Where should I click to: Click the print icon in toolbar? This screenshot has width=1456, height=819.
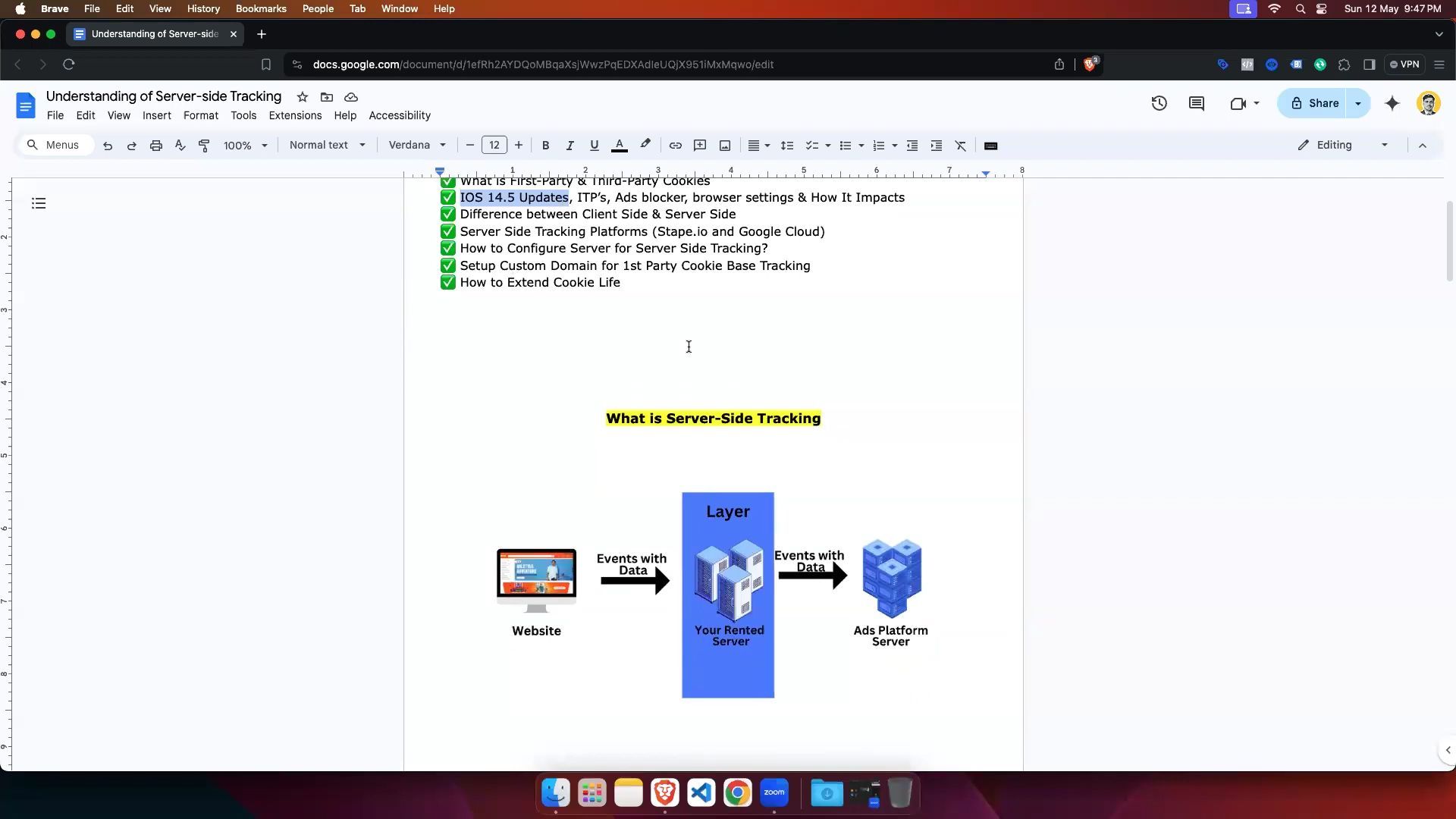click(x=155, y=146)
